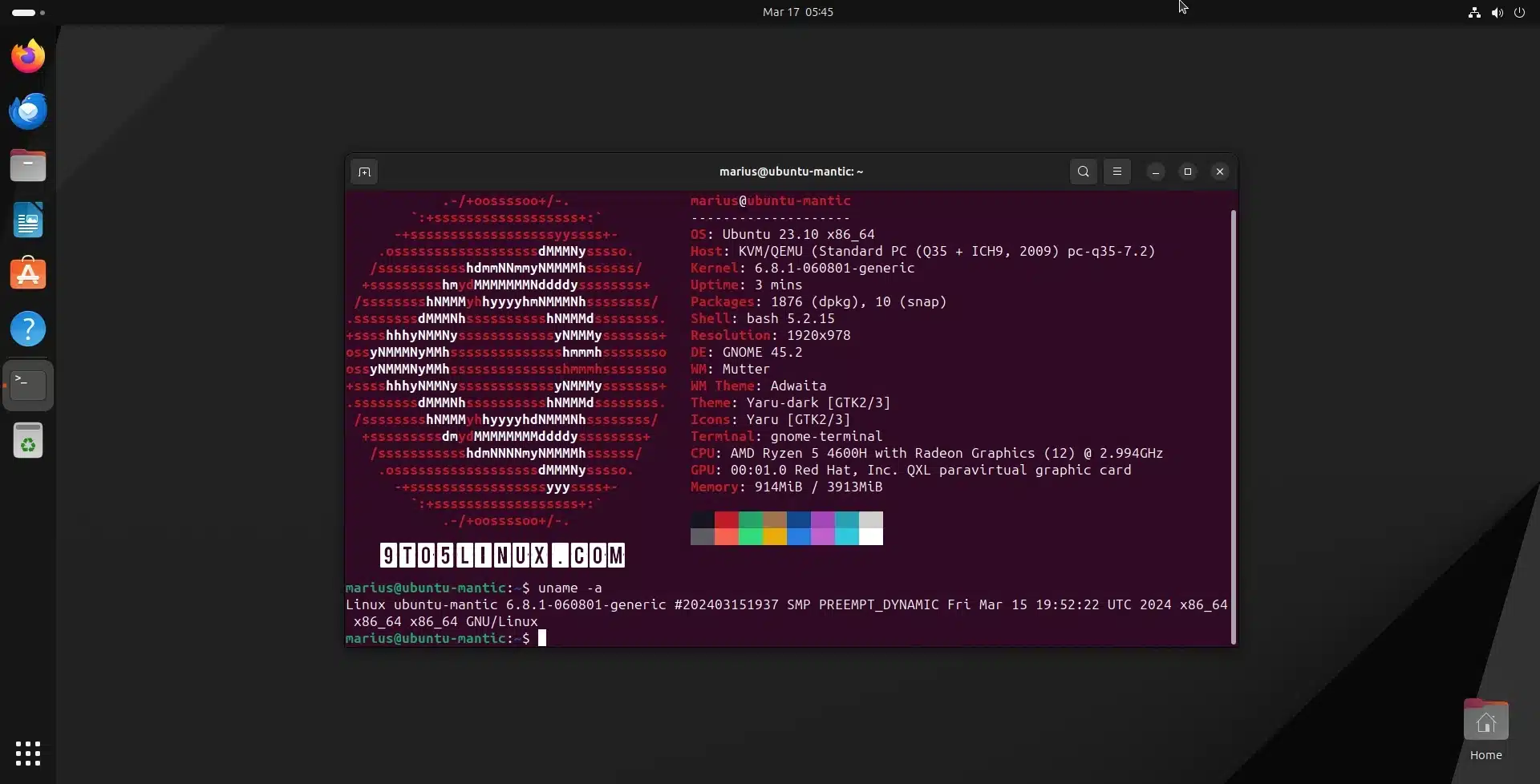1540x784 pixels.
Task: Open the Trash
Action: 28,440
